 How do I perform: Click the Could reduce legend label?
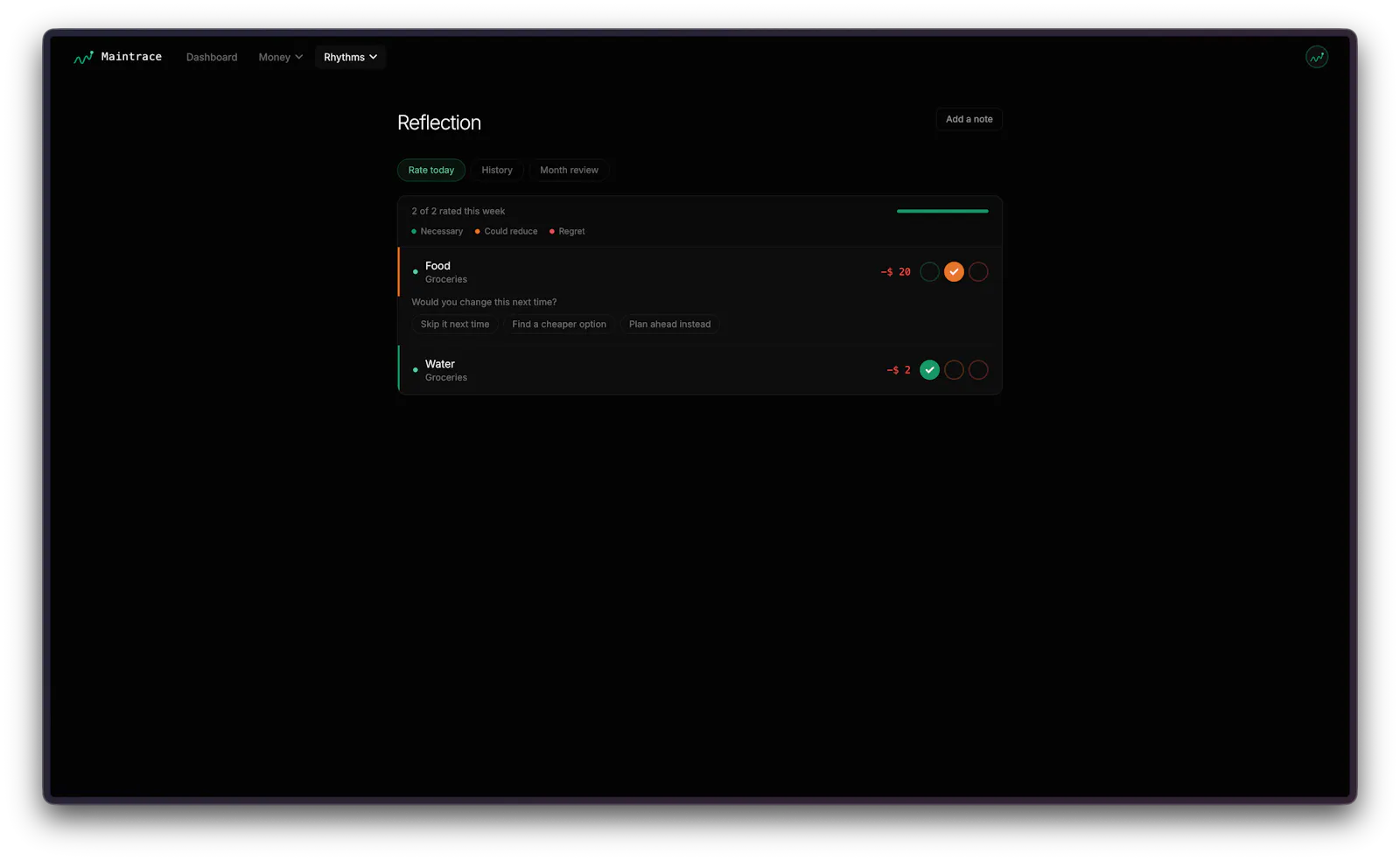(511, 232)
